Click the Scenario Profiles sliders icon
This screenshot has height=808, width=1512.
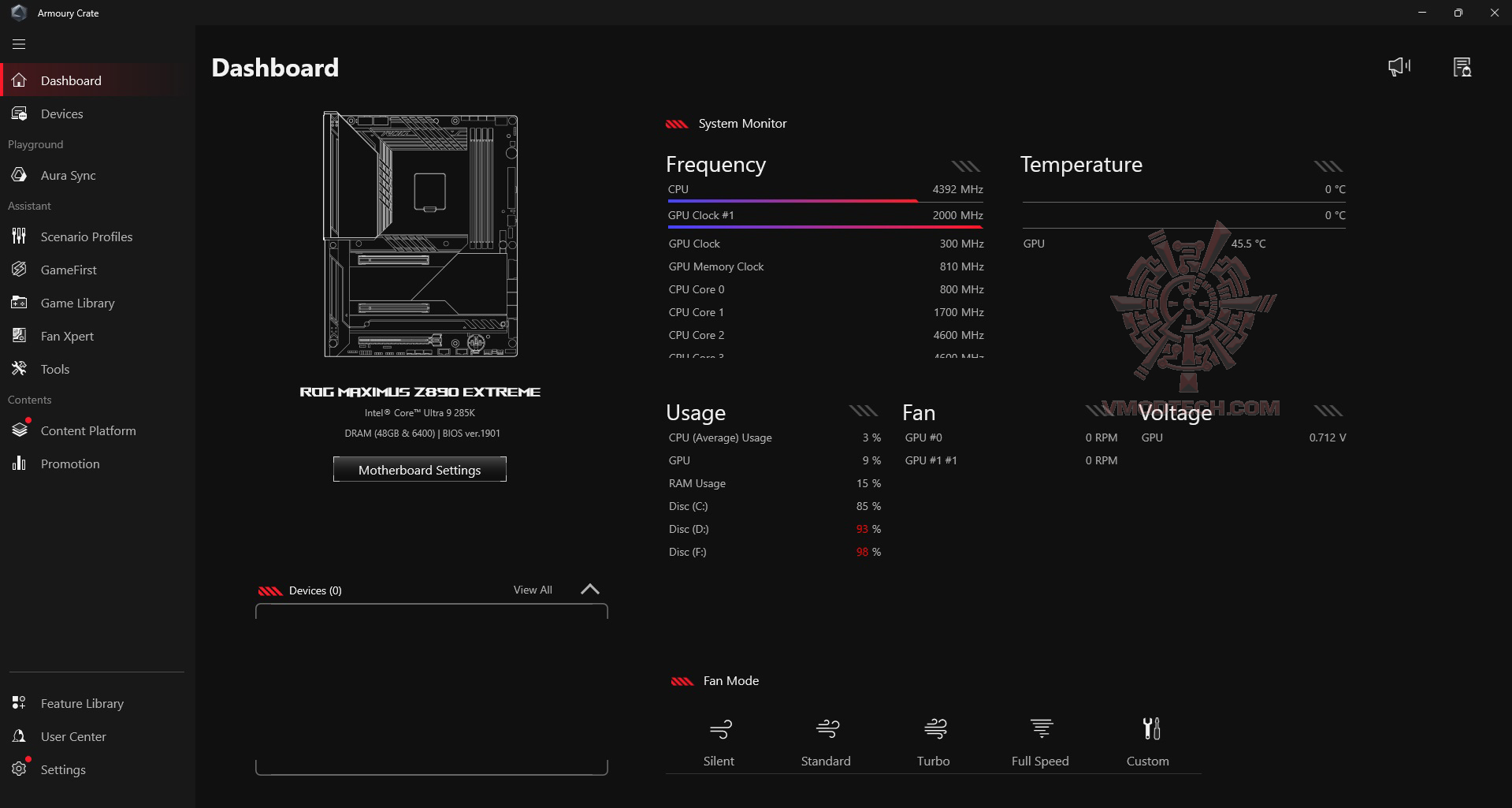[x=20, y=236]
